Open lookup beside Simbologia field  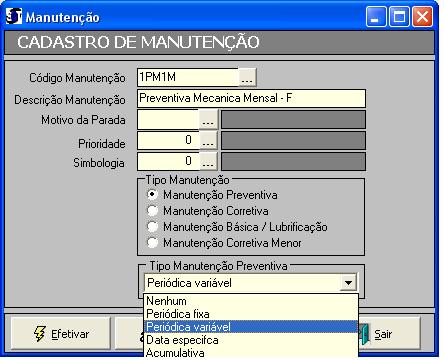point(208,161)
